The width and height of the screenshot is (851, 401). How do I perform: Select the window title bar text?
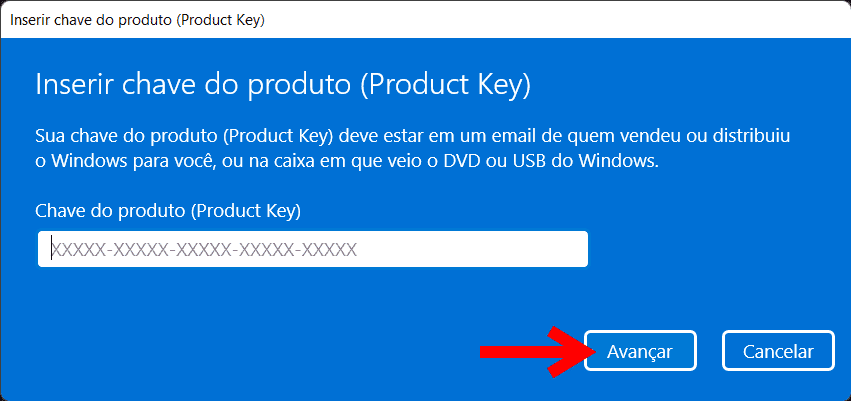tap(137, 20)
